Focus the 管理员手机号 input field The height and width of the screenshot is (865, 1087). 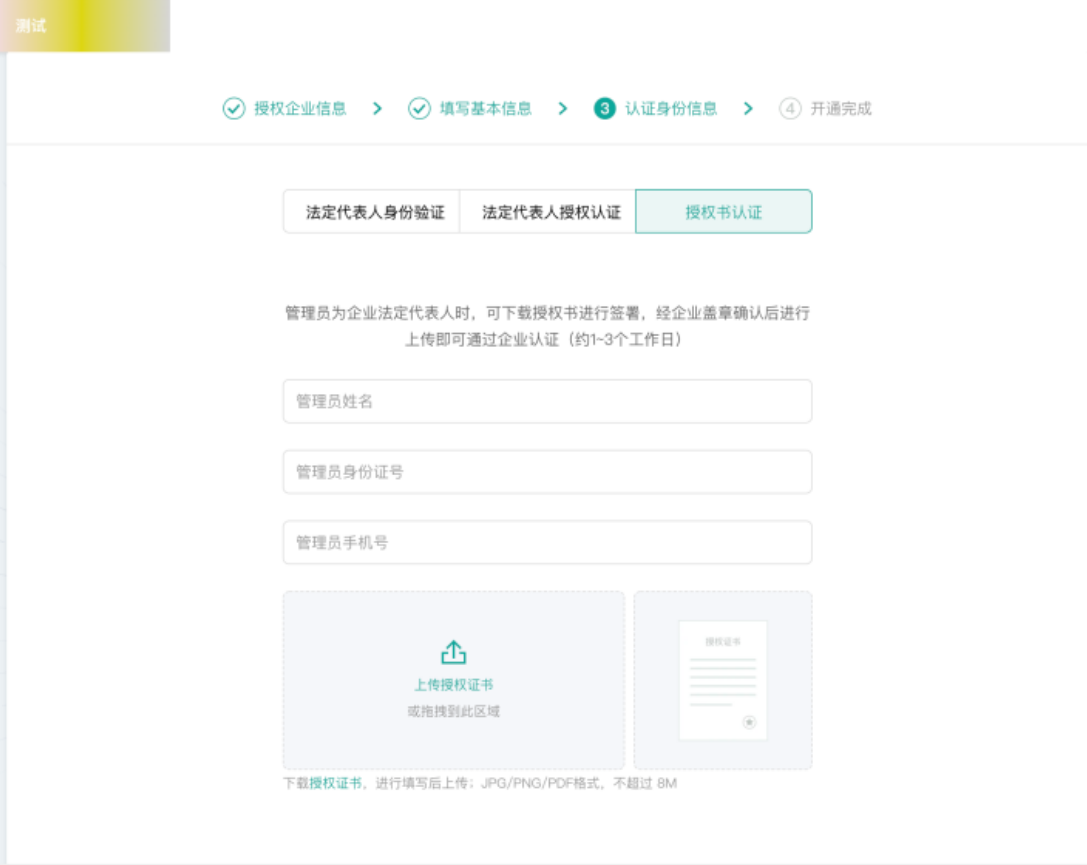pyautogui.click(x=548, y=542)
